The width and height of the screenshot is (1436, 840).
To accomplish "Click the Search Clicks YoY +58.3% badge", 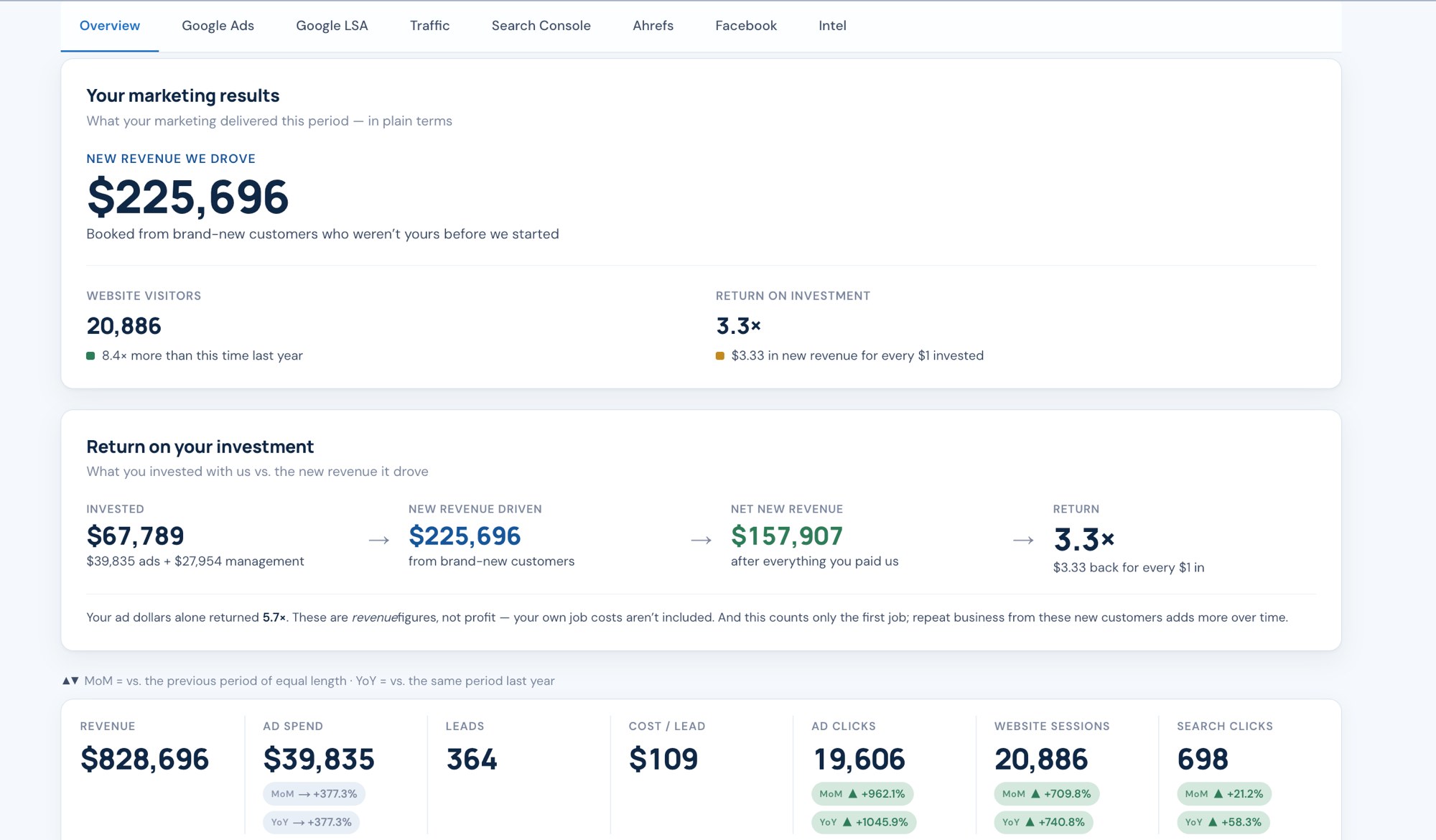I will pyautogui.click(x=1223, y=822).
